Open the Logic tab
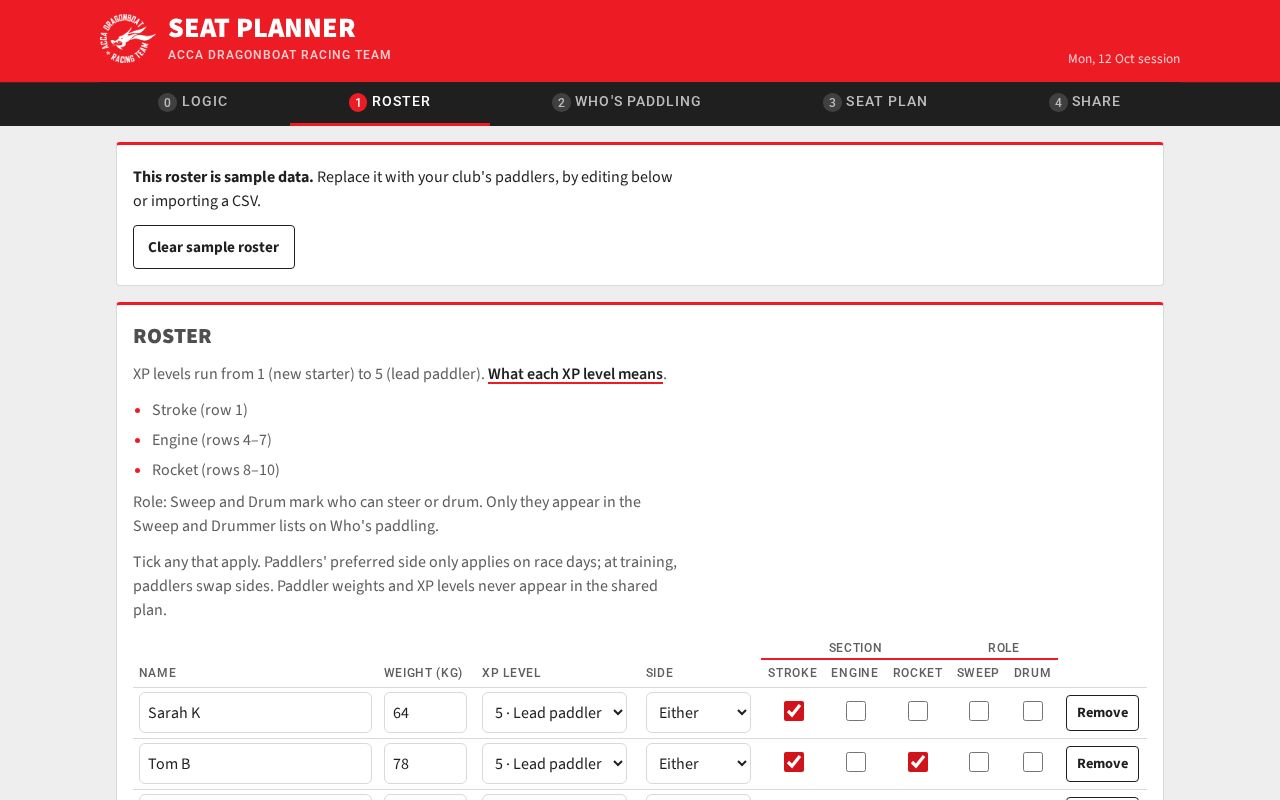Screen dimensions: 1280x800 pyautogui.click(x=193, y=102)
